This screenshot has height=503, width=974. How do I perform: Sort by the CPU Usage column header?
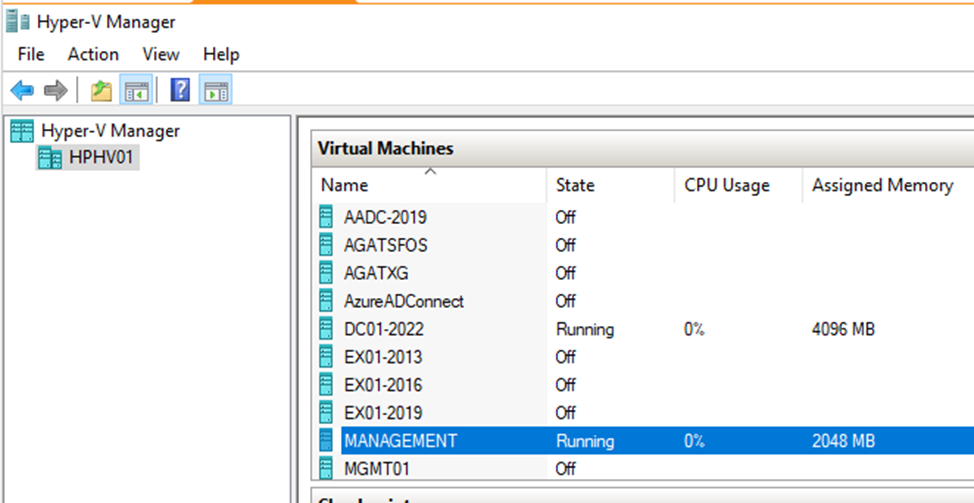(x=739, y=185)
